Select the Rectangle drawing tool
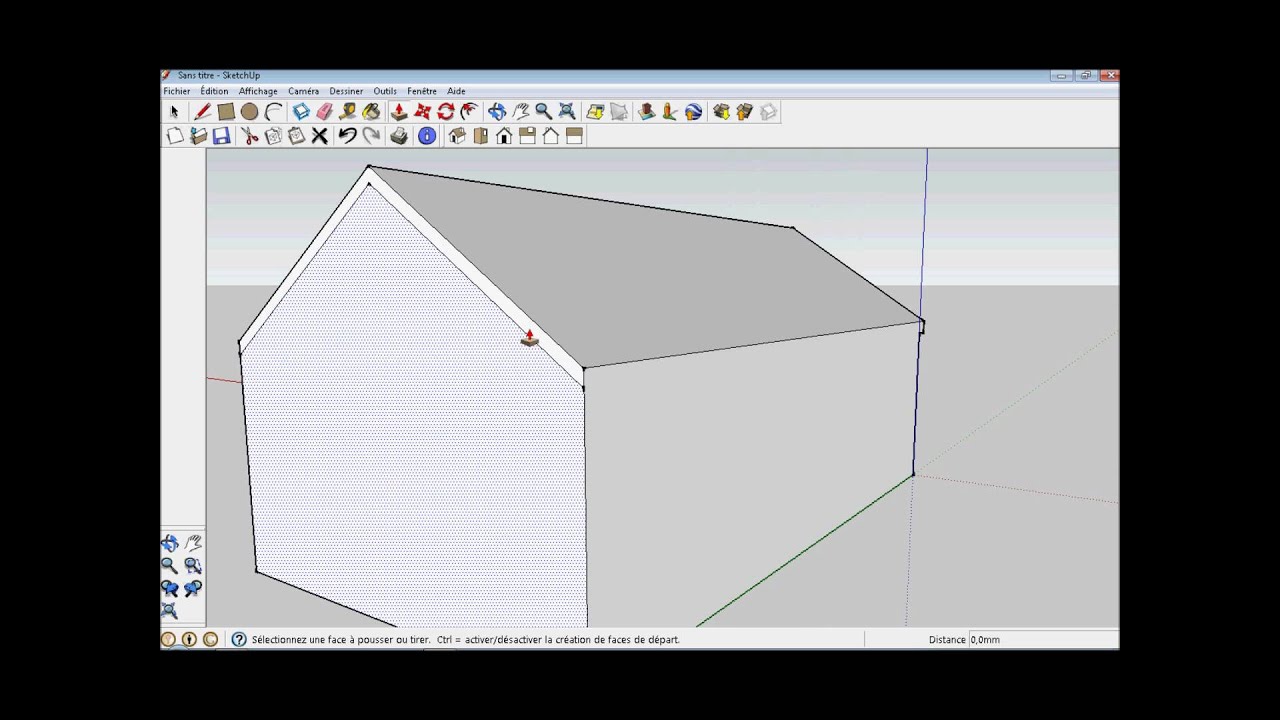 [226, 112]
